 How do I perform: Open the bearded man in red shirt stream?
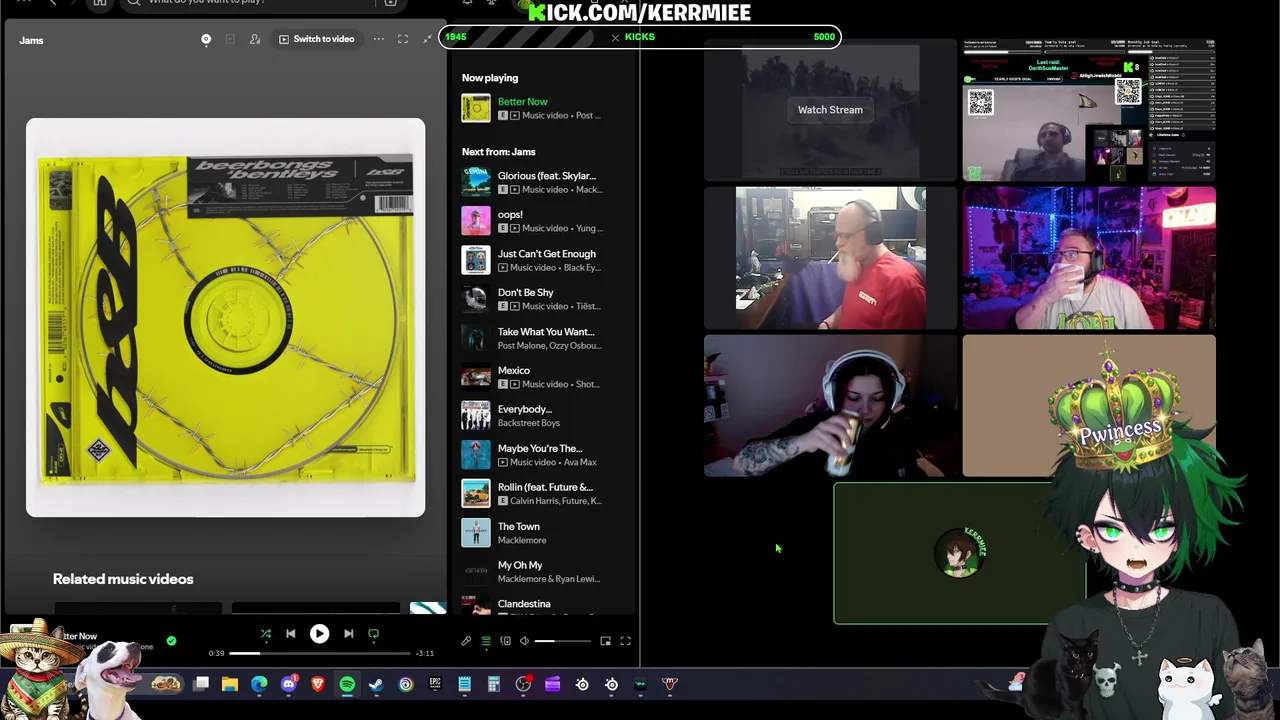click(x=830, y=258)
